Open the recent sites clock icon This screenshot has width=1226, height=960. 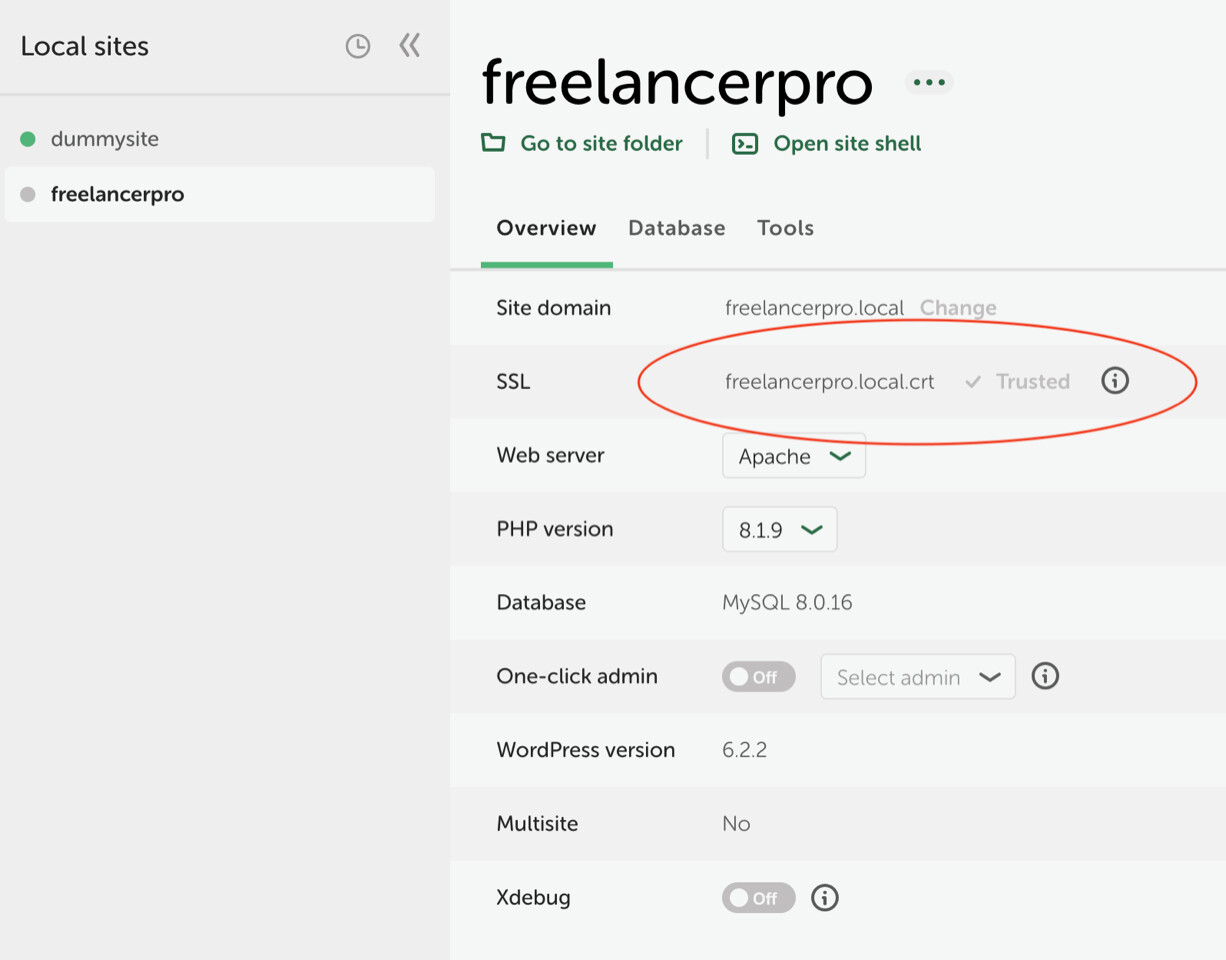pos(358,46)
